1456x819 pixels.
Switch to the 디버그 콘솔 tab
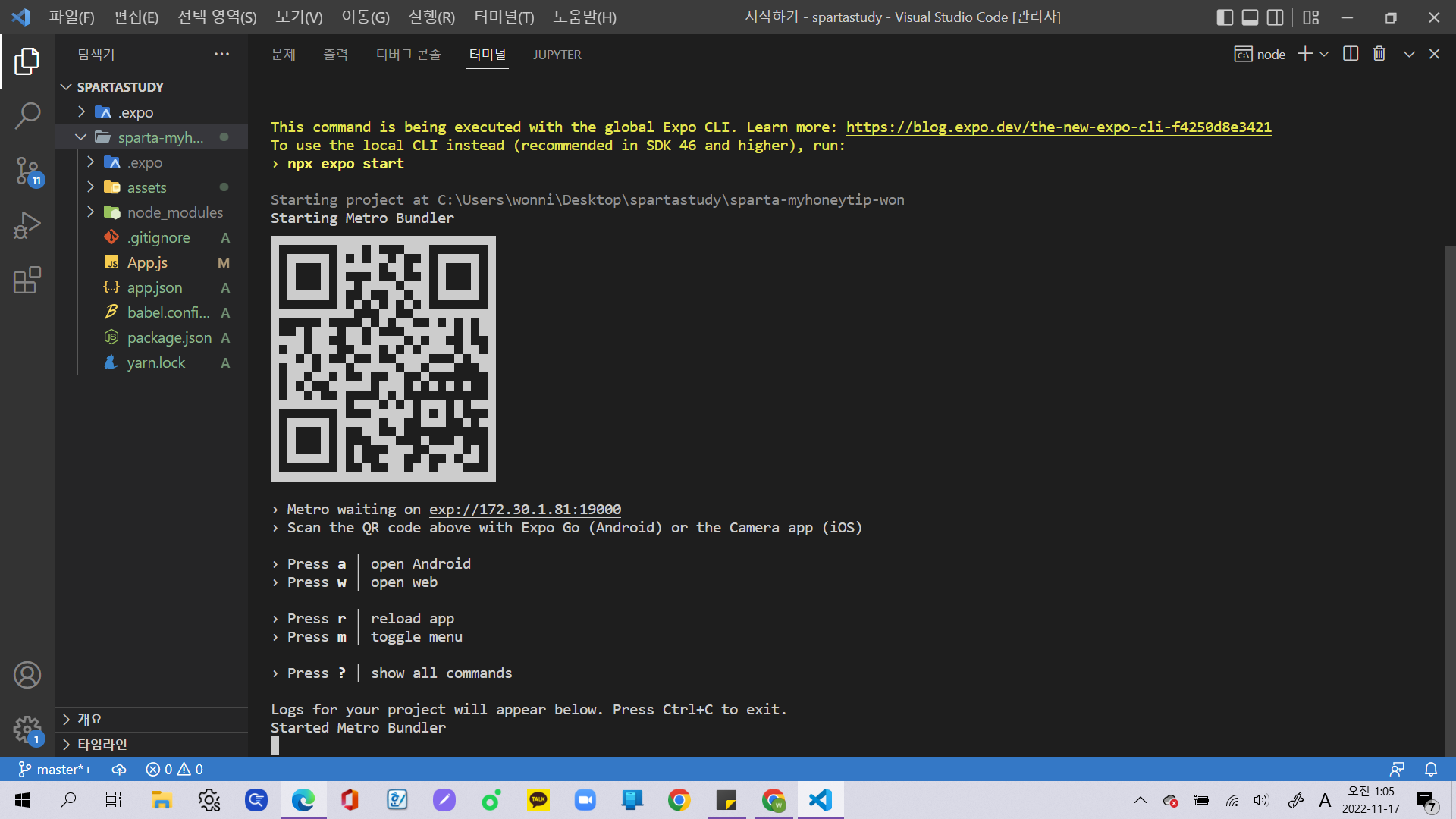(408, 55)
